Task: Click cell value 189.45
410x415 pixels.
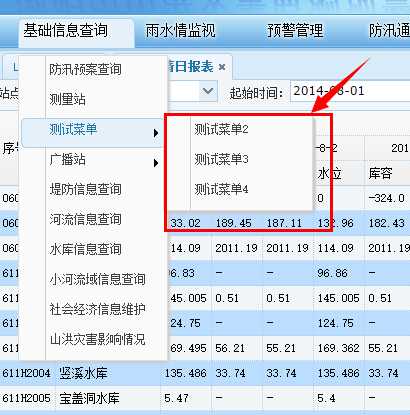Action: coord(233,223)
